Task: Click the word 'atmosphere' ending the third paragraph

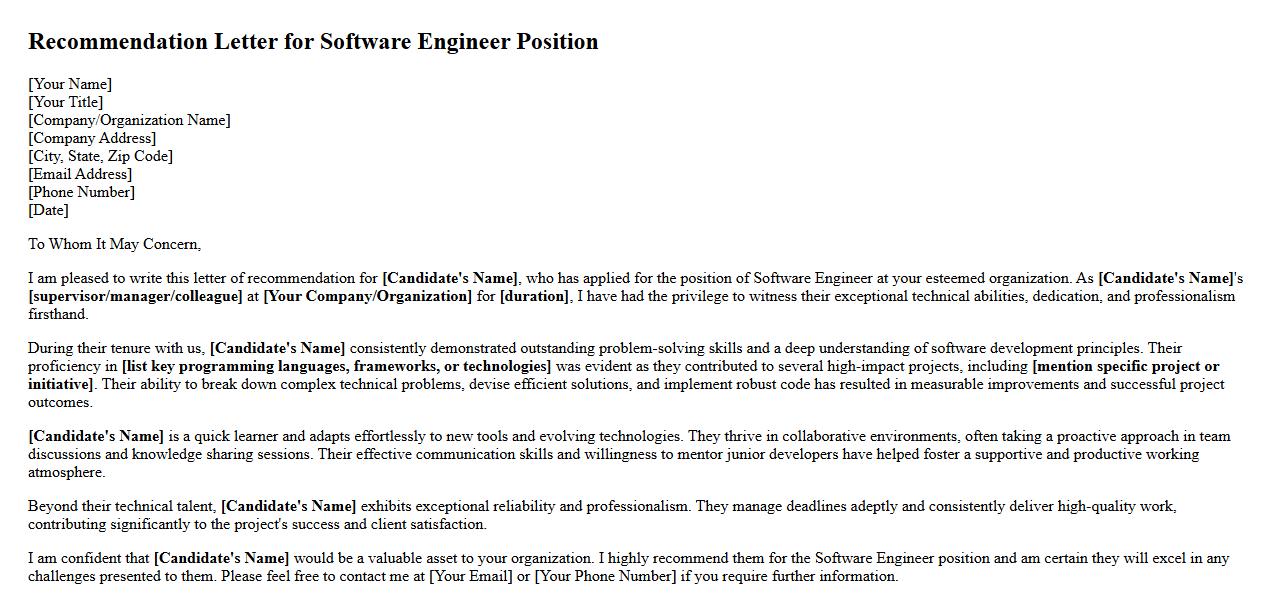Action: (x=65, y=472)
